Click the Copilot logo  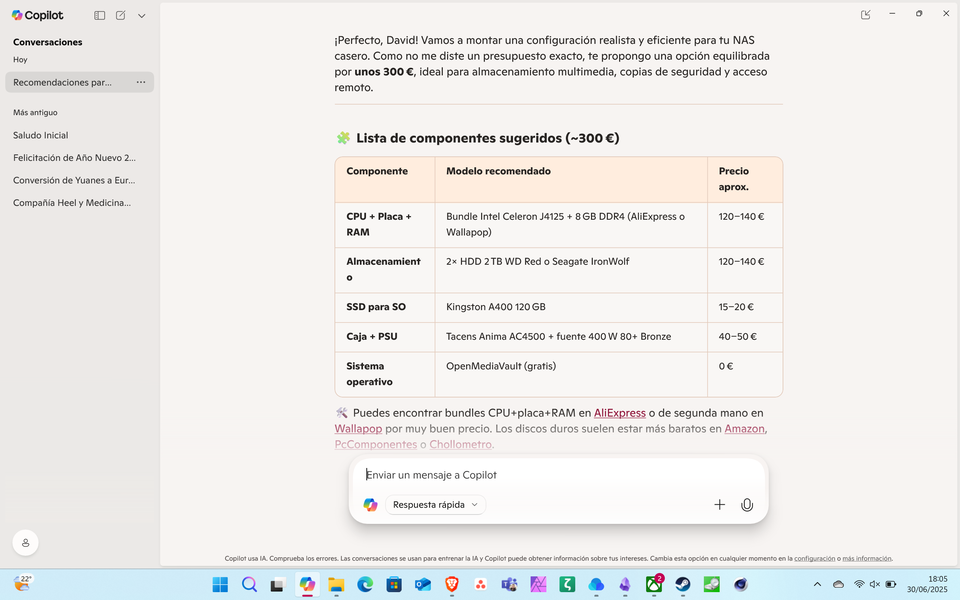click(x=37, y=15)
